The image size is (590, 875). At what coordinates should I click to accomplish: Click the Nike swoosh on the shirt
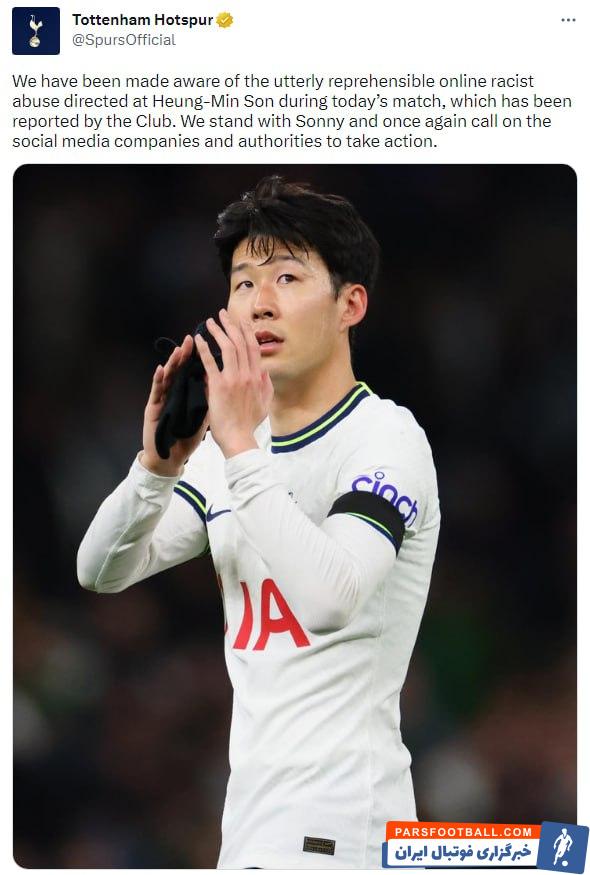pos(218,512)
